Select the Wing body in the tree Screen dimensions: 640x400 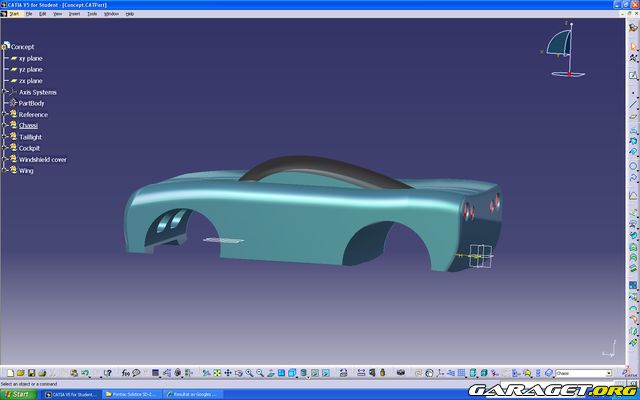click(26, 170)
